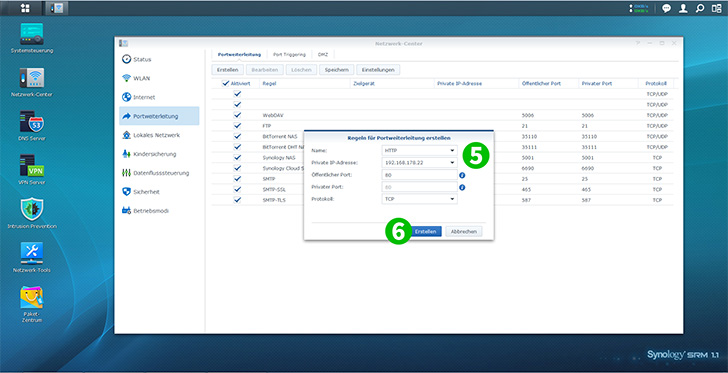The width and height of the screenshot is (728, 373).
Task: Go to Lokales Netzwerk in sidebar
Action: (x=159, y=135)
